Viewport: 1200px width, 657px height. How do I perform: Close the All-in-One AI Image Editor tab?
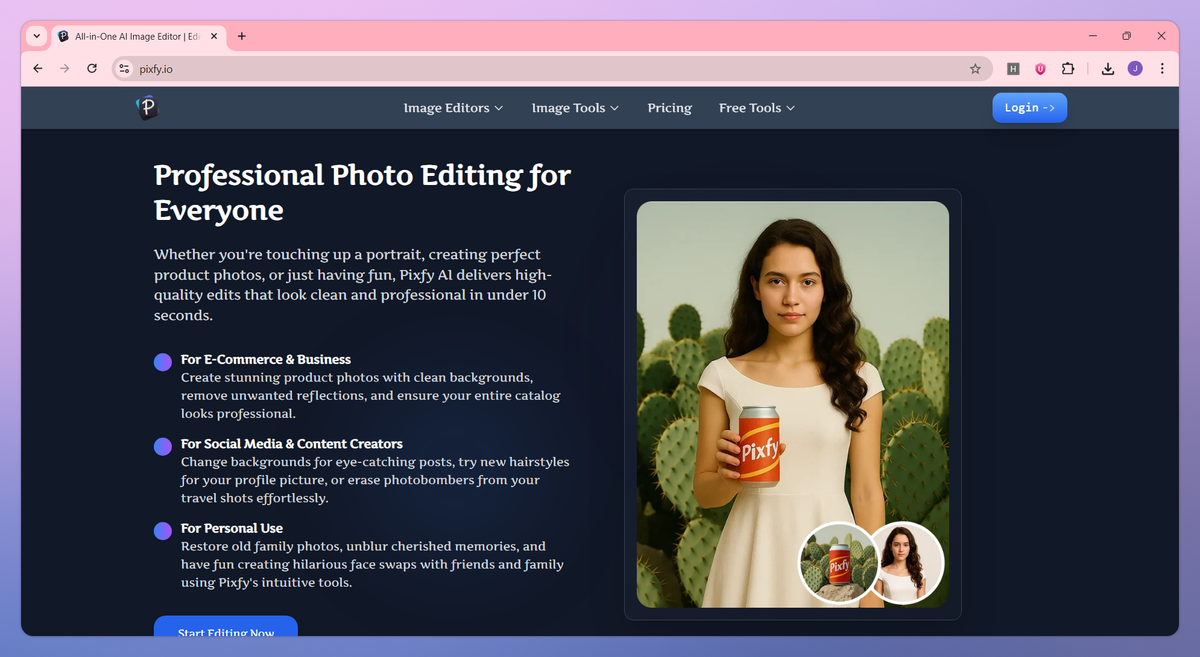pyautogui.click(x=213, y=36)
